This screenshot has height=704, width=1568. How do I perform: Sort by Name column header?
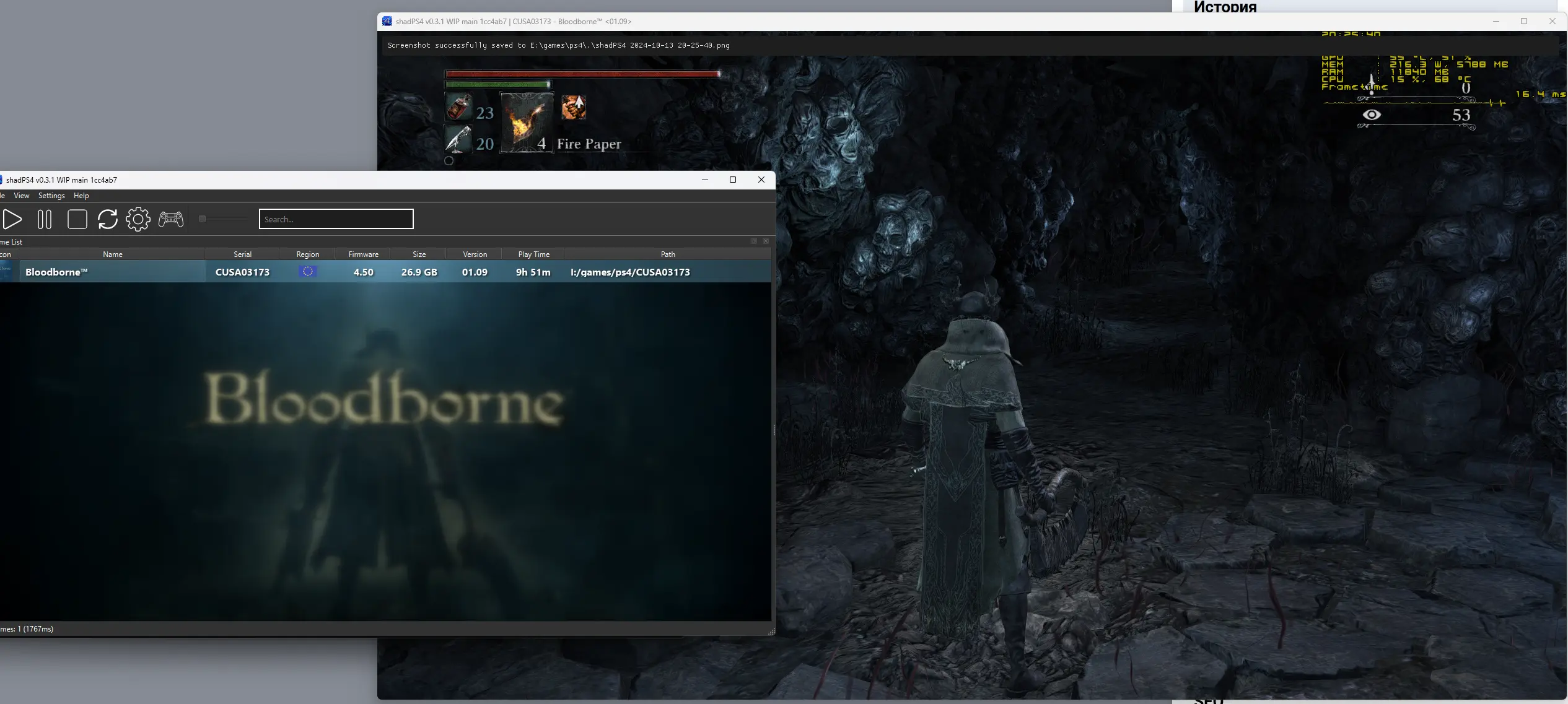tap(113, 254)
